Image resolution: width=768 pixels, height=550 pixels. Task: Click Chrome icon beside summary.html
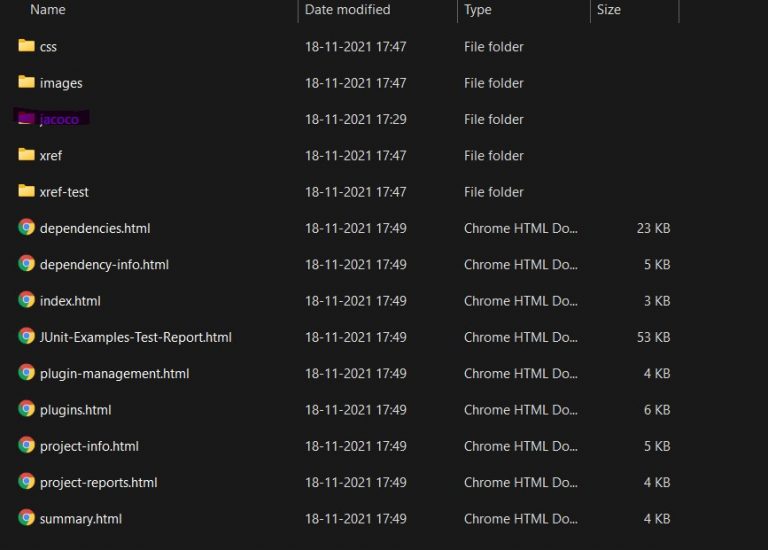pos(26,518)
